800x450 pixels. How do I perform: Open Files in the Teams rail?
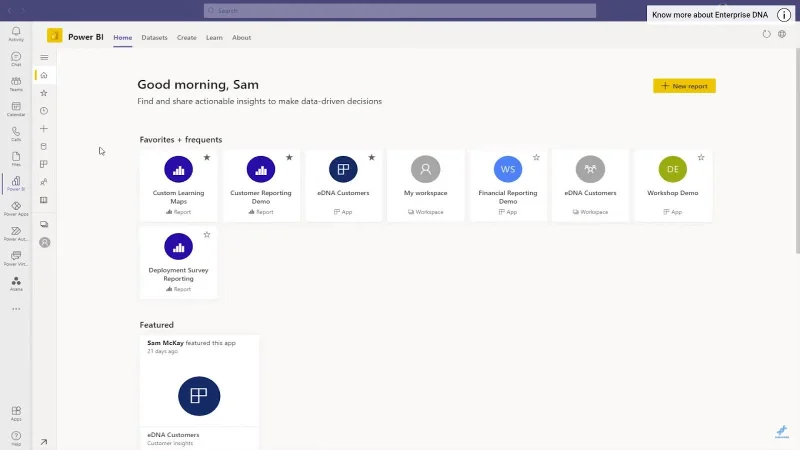(16, 159)
